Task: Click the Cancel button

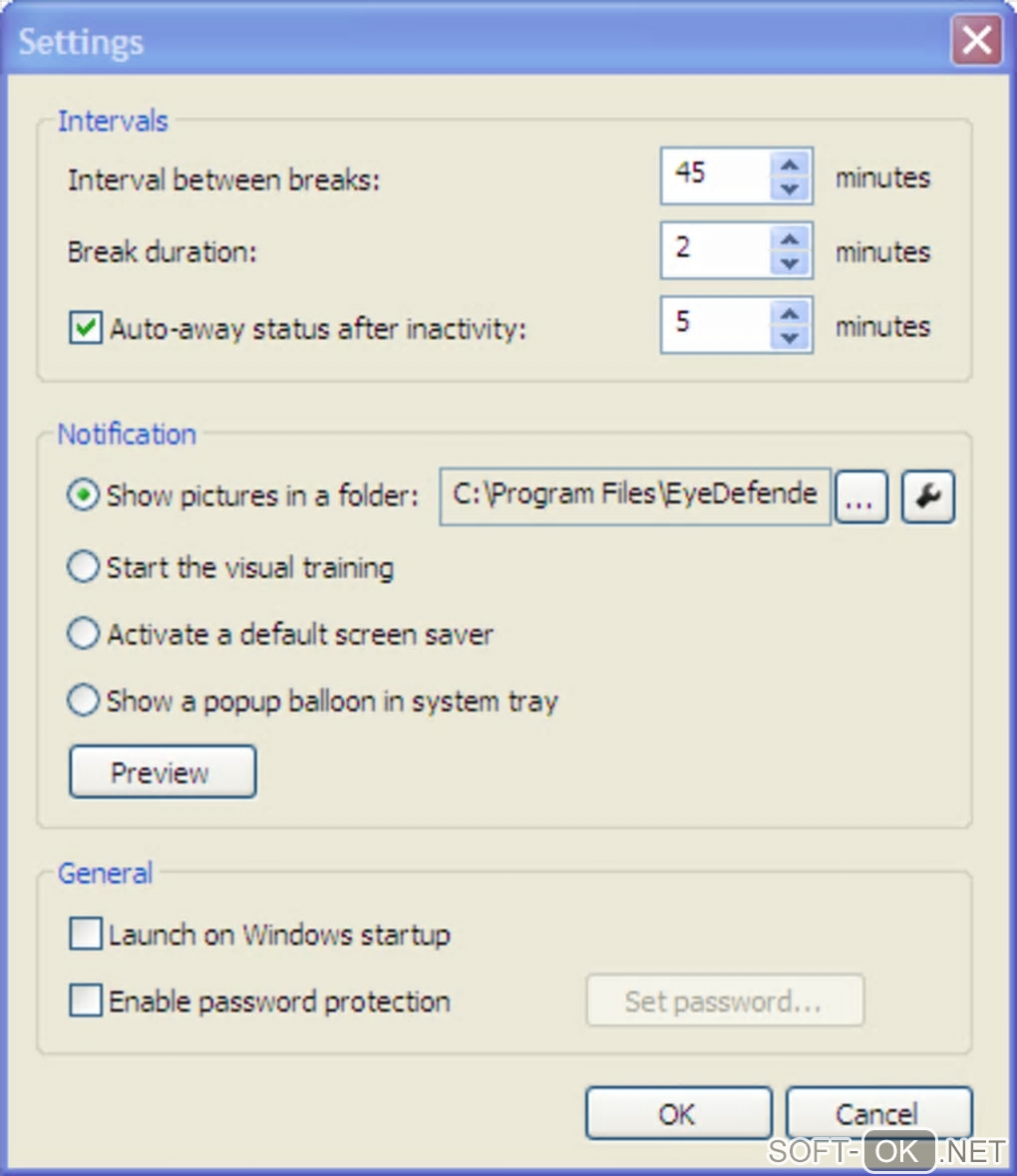Action: click(x=877, y=1113)
